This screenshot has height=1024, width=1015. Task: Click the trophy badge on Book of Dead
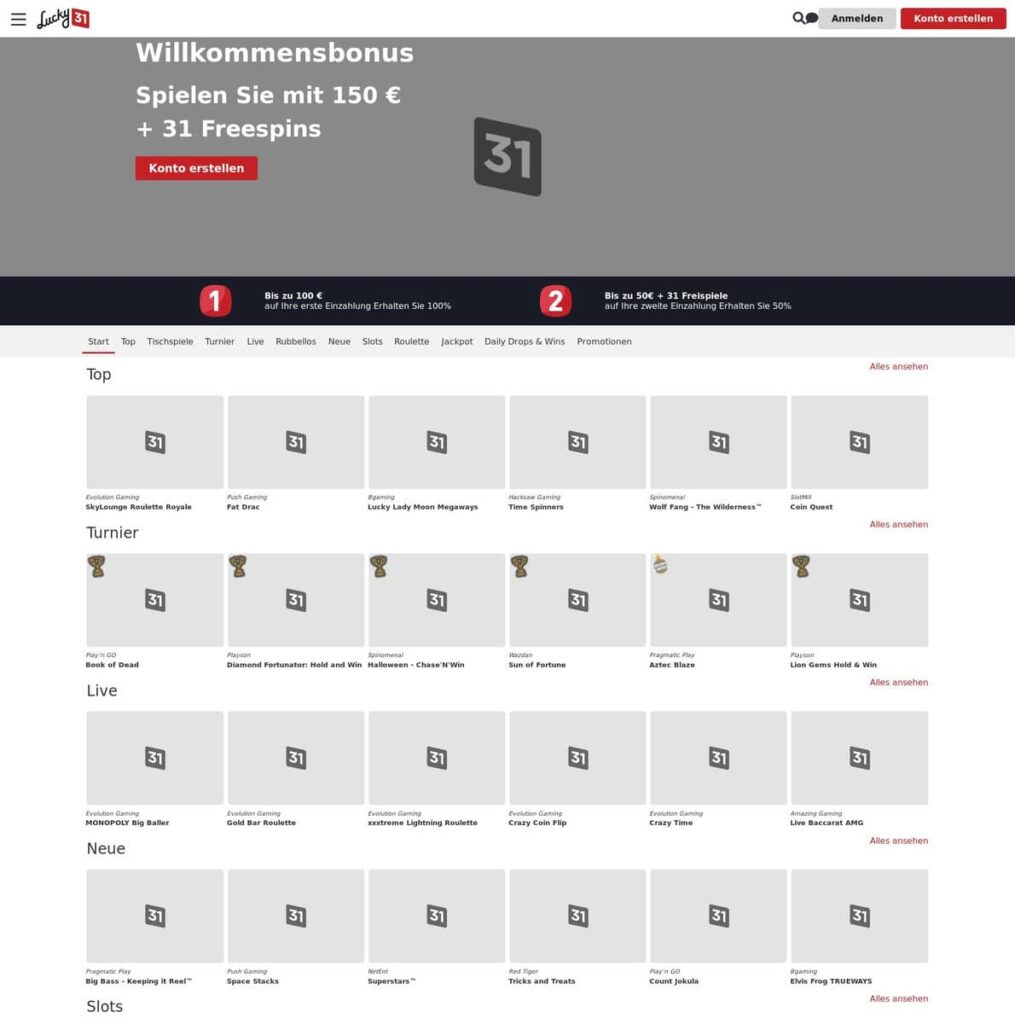tap(97, 567)
